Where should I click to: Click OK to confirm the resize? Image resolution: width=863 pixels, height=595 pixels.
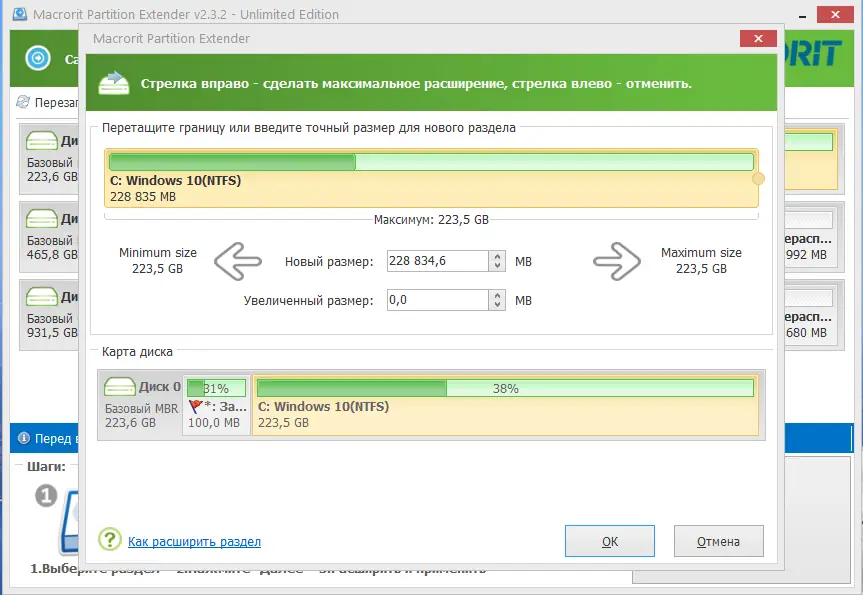tap(610, 541)
